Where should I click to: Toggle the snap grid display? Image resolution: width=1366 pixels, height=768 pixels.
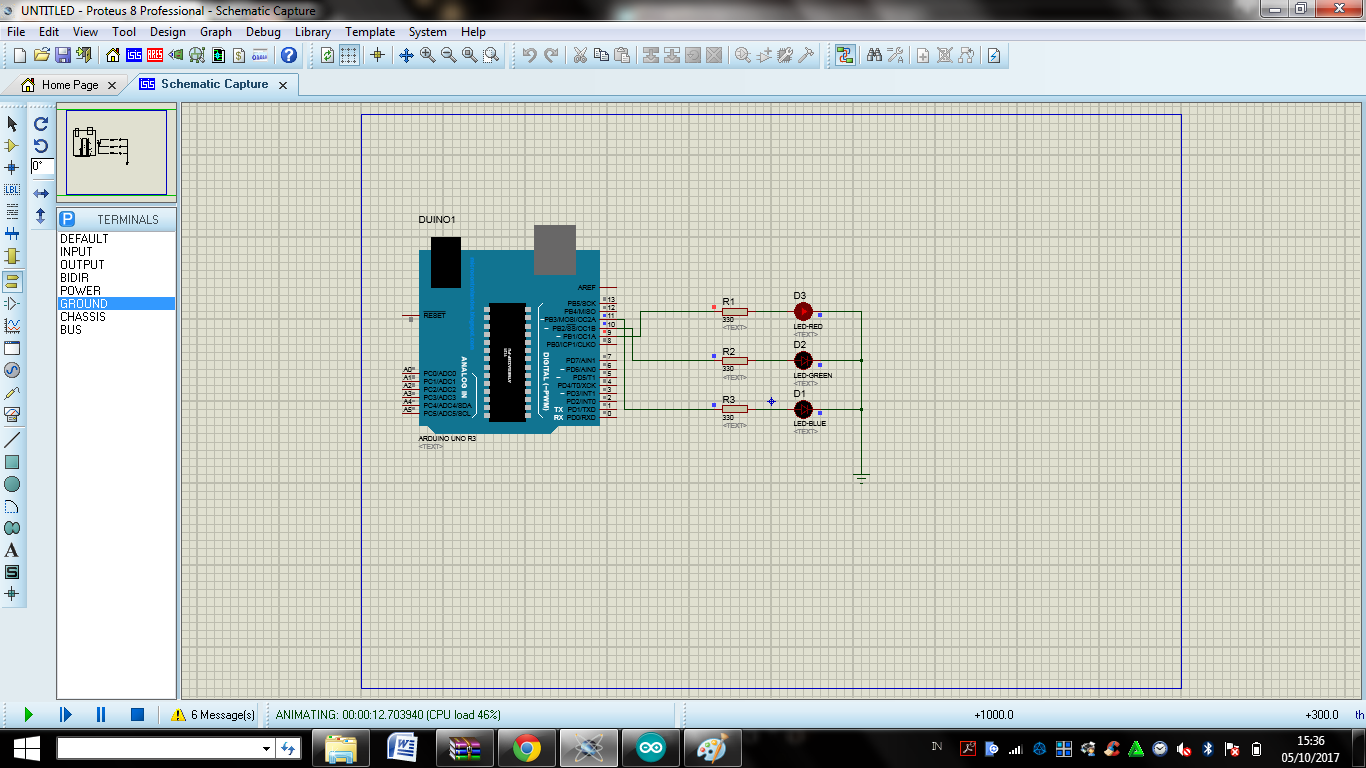[347, 56]
